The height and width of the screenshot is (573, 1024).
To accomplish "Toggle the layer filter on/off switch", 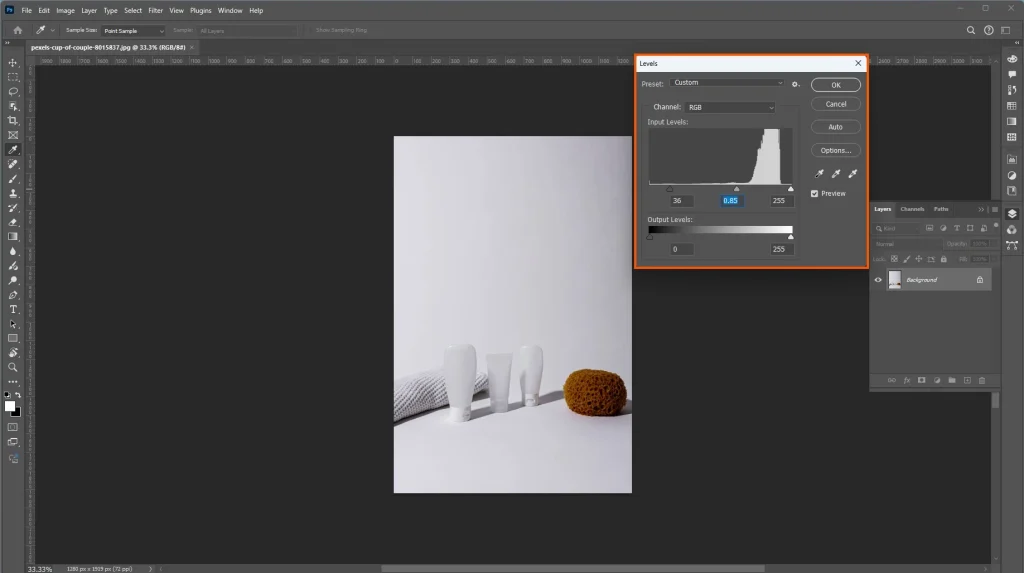I will pos(996,226).
